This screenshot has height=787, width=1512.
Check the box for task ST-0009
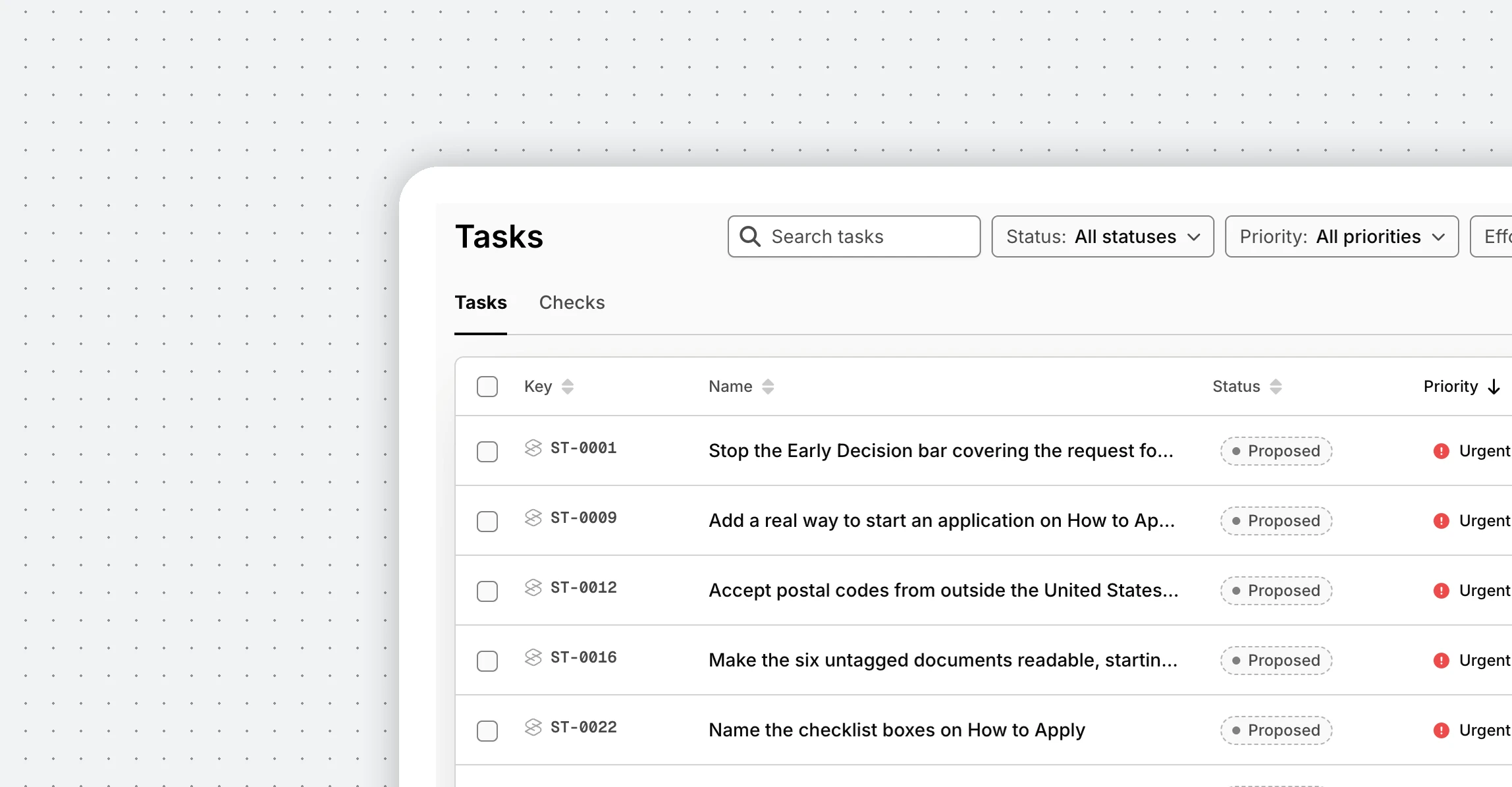487,522
